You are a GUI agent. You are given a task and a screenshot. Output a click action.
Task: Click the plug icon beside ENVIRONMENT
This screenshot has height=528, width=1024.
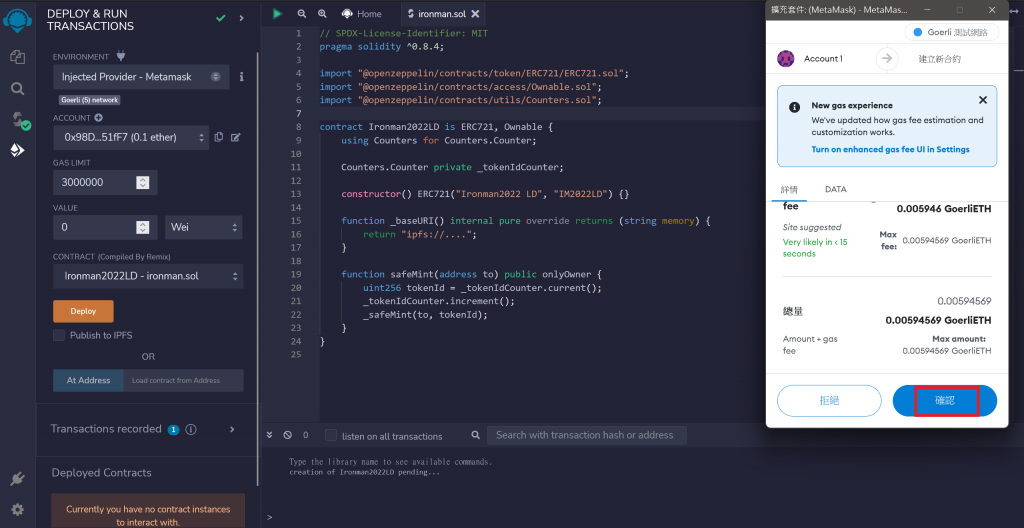(120, 56)
